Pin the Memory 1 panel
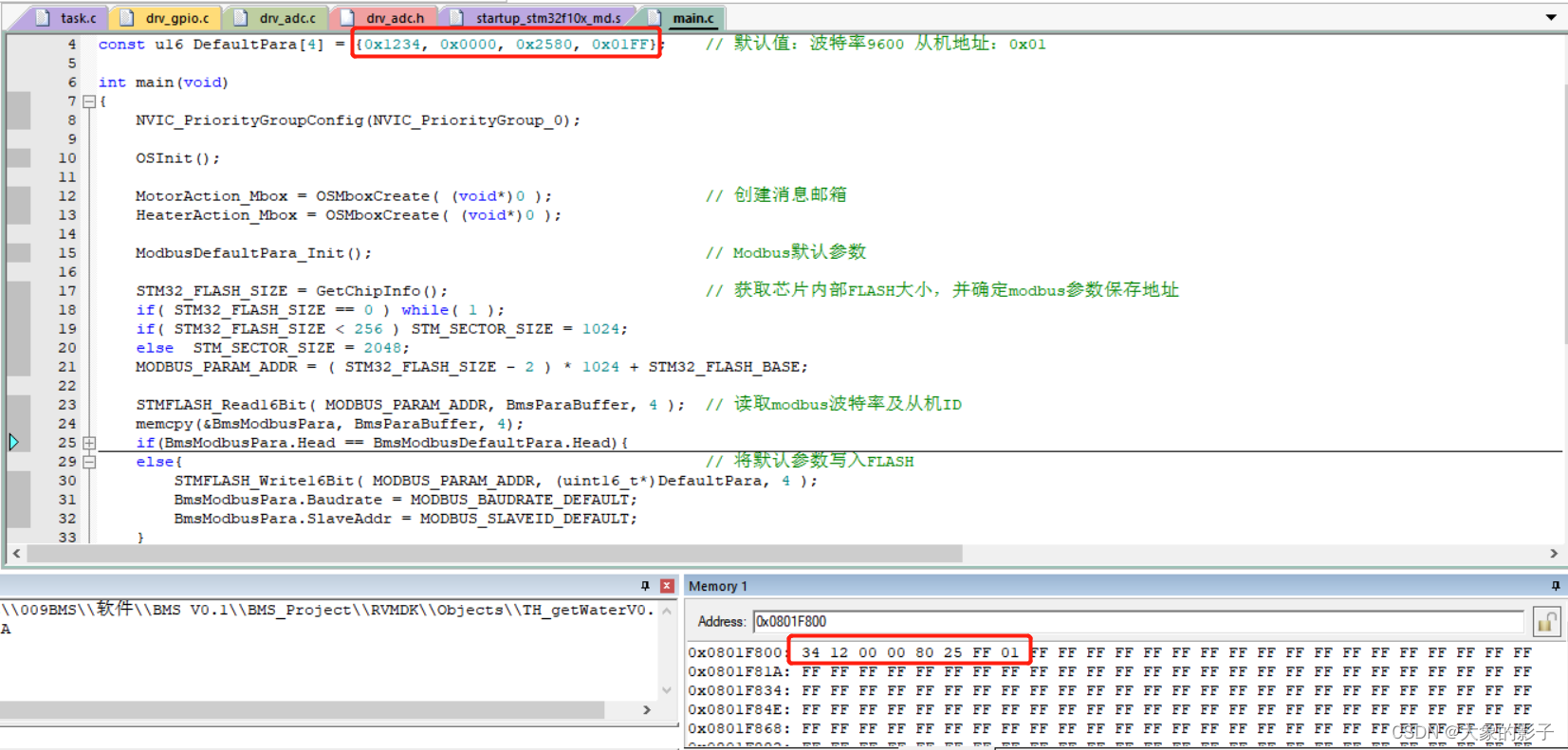Screen dimensions: 1568x750 [x=1556, y=586]
